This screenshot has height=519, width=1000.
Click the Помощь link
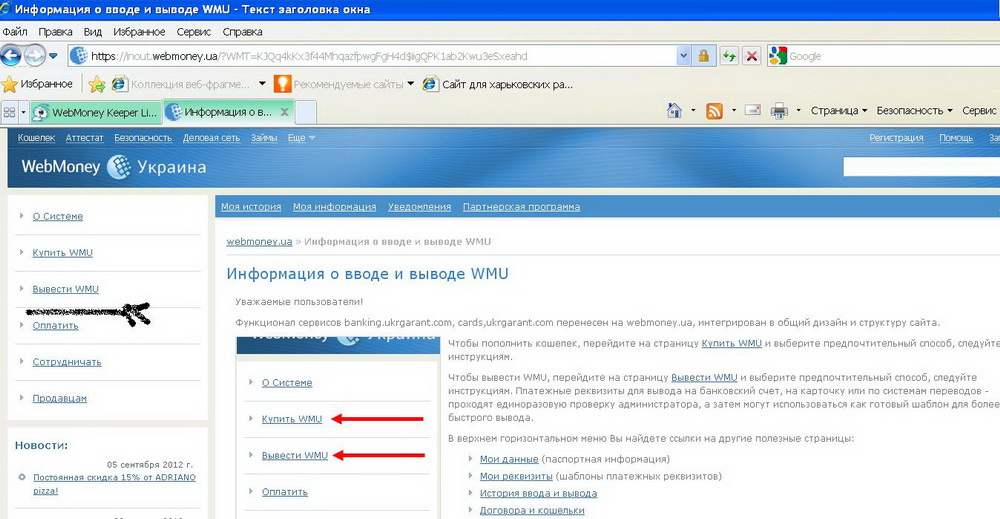pos(955,138)
